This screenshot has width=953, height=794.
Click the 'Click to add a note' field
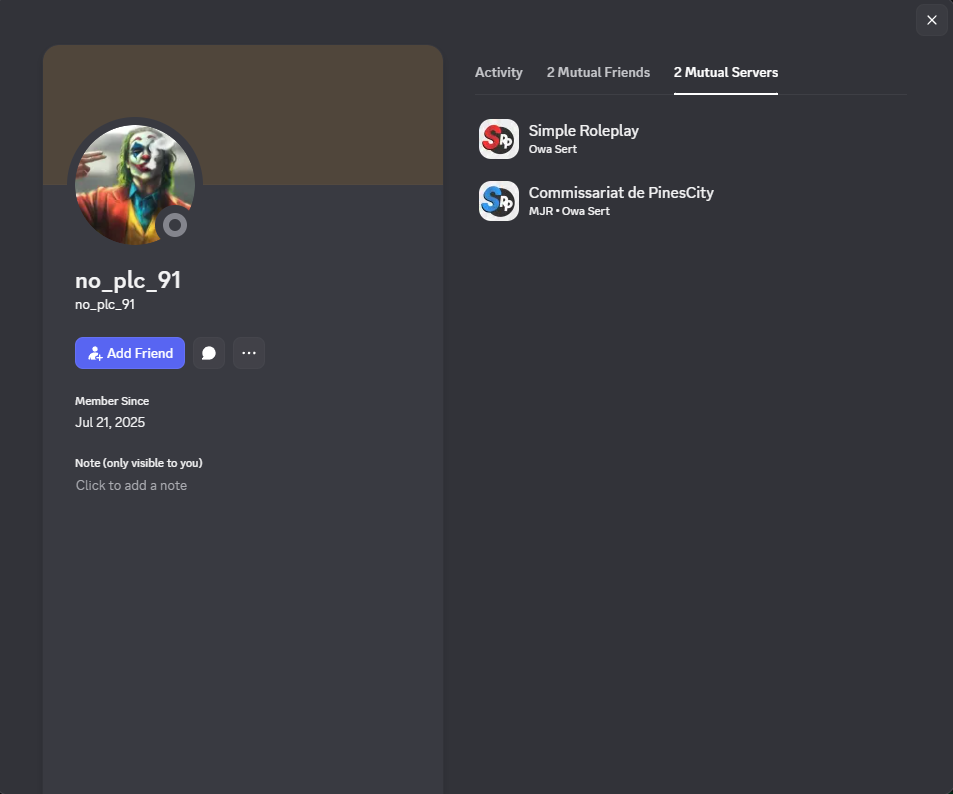(x=132, y=485)
